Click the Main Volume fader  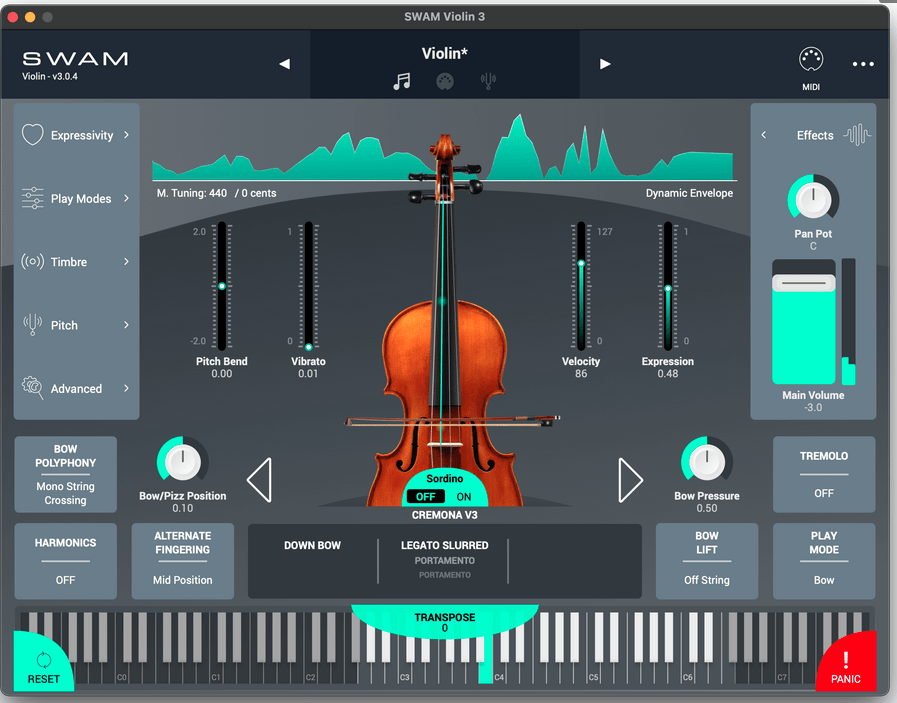click(803, 284)
